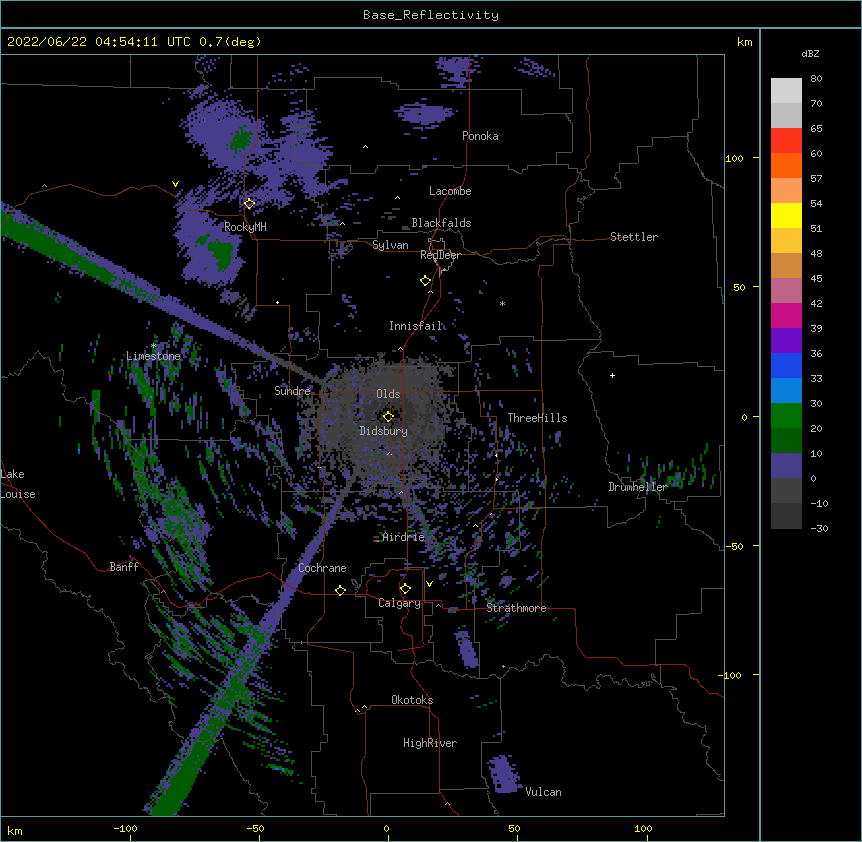
Task: Click the Okotoks city label
Action: (412, 700)
